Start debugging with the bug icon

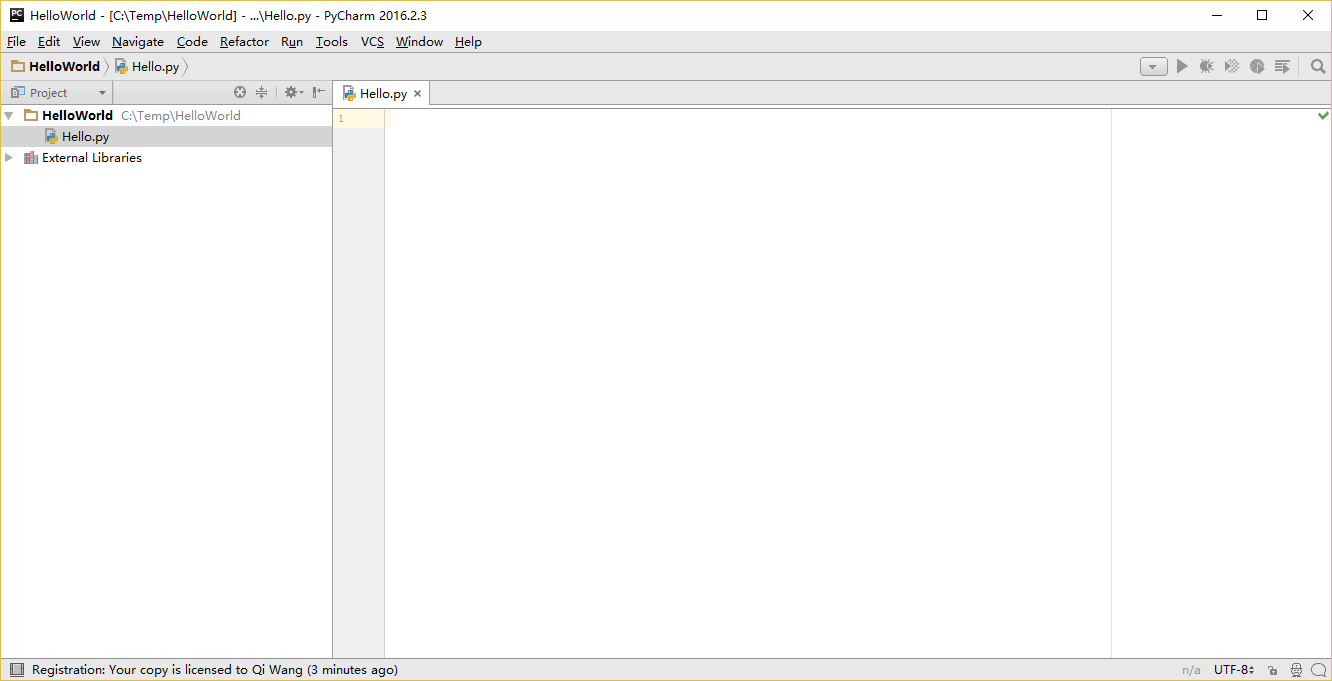[1207, 66]
